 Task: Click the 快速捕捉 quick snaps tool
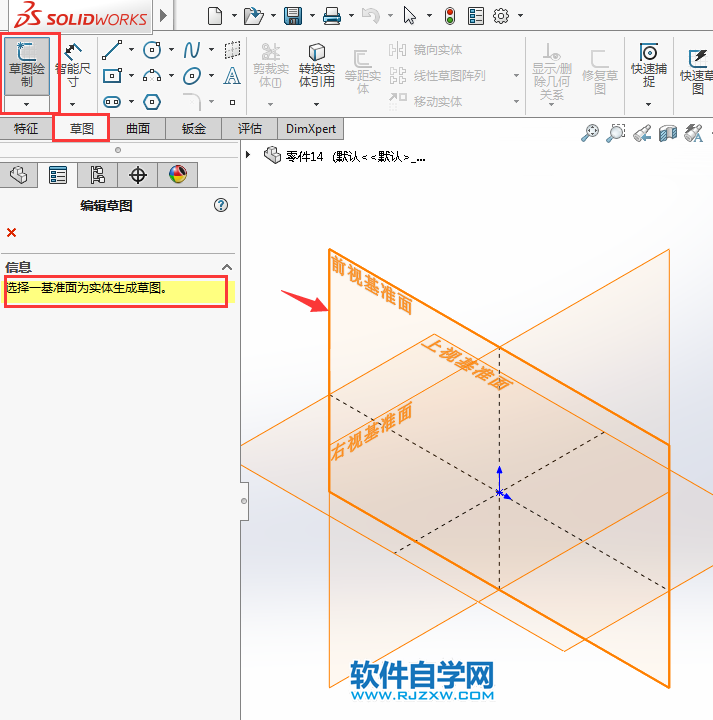coord(649,65)
